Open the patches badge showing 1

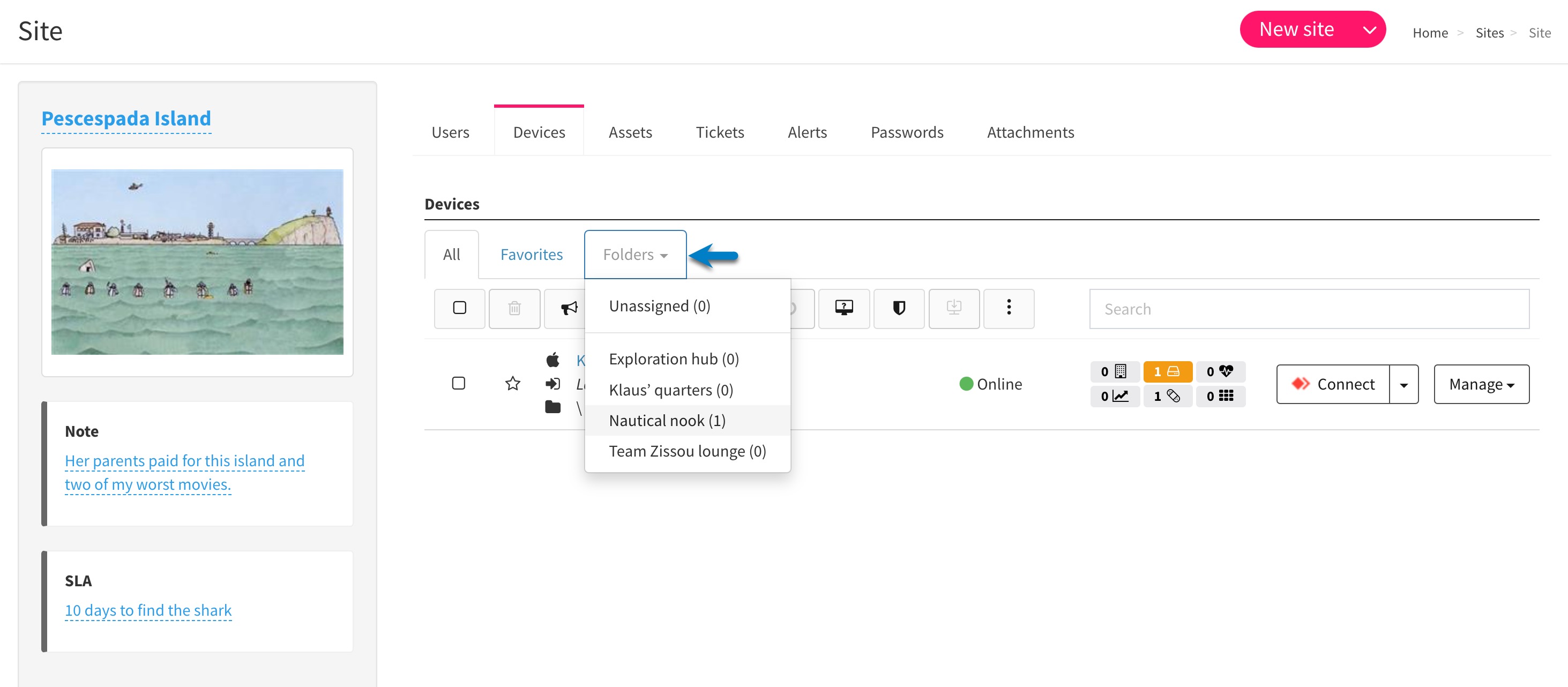tap(1168, 396)
